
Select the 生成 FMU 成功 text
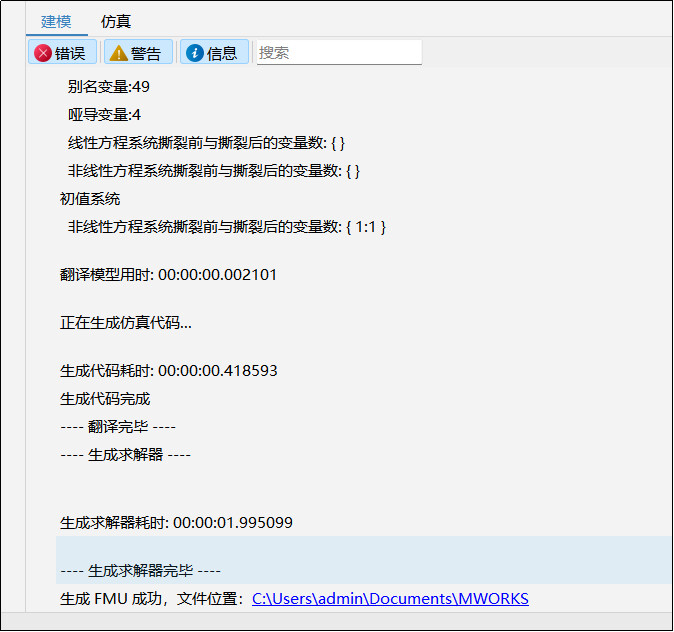coord(110,598)
